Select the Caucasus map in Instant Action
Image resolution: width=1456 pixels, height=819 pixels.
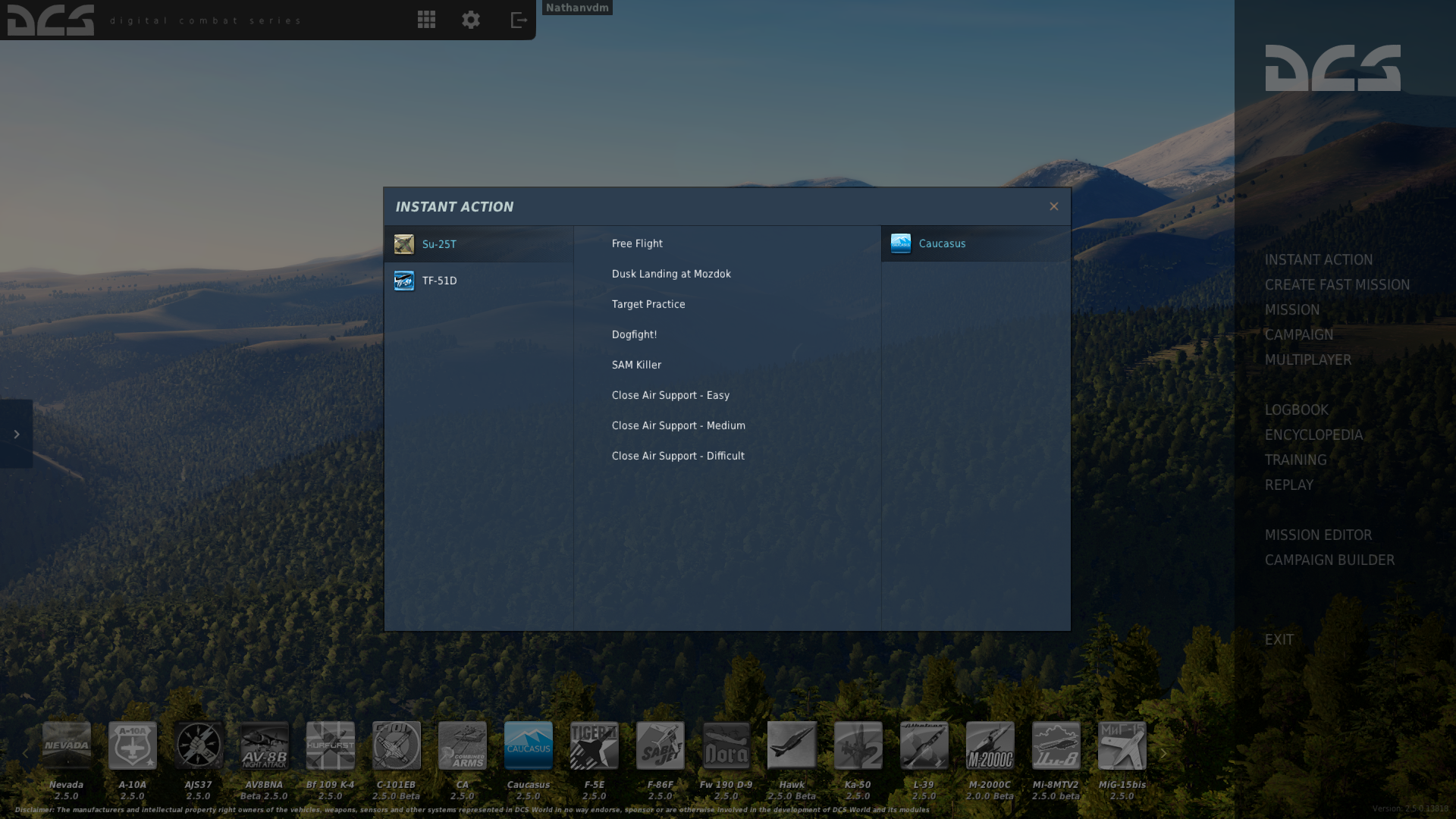tap(976, 243)
